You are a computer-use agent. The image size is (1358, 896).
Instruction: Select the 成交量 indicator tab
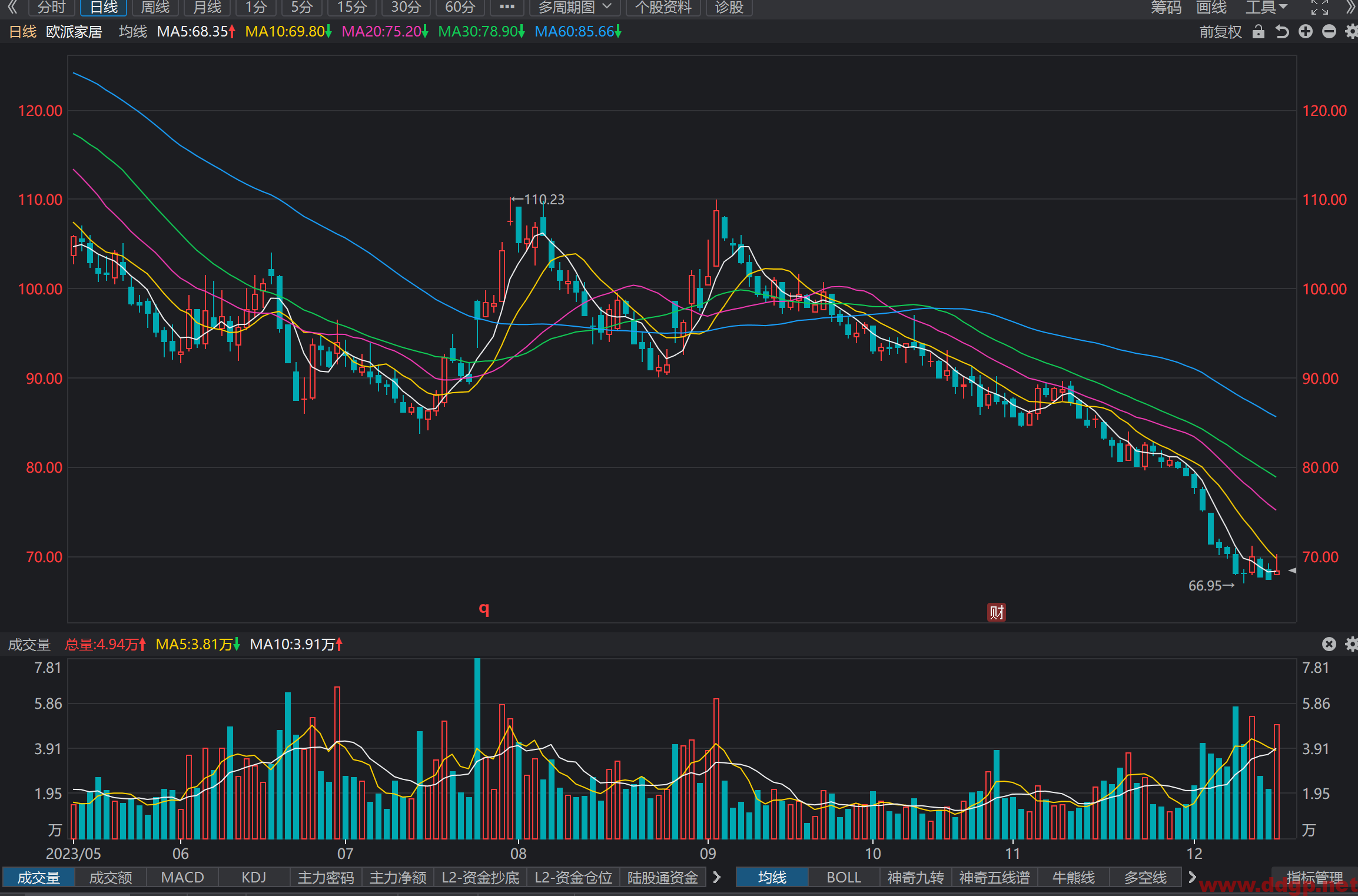(39, 877)
